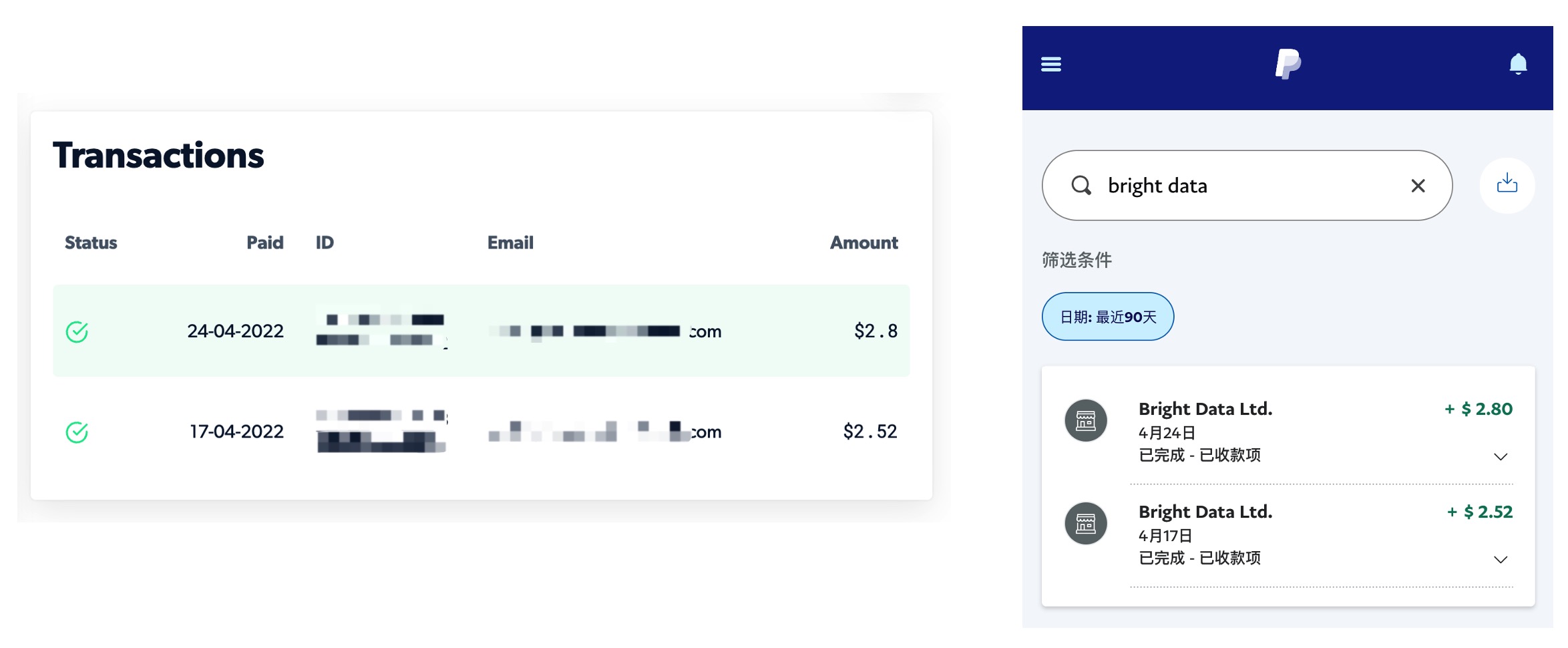Click the PayPal logo

(x=1290, y=64)
